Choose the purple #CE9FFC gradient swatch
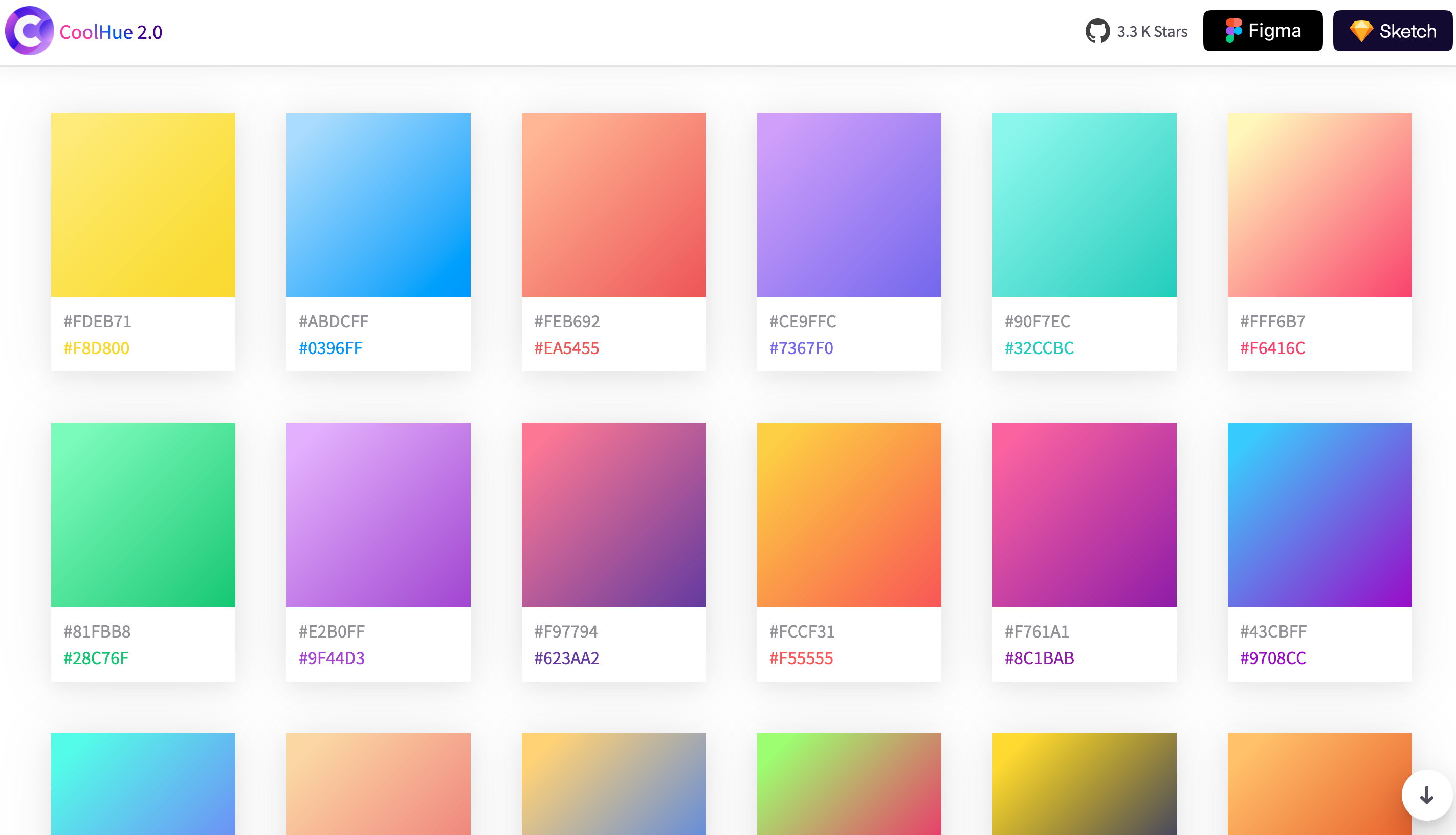 click(x=849, y=205)
